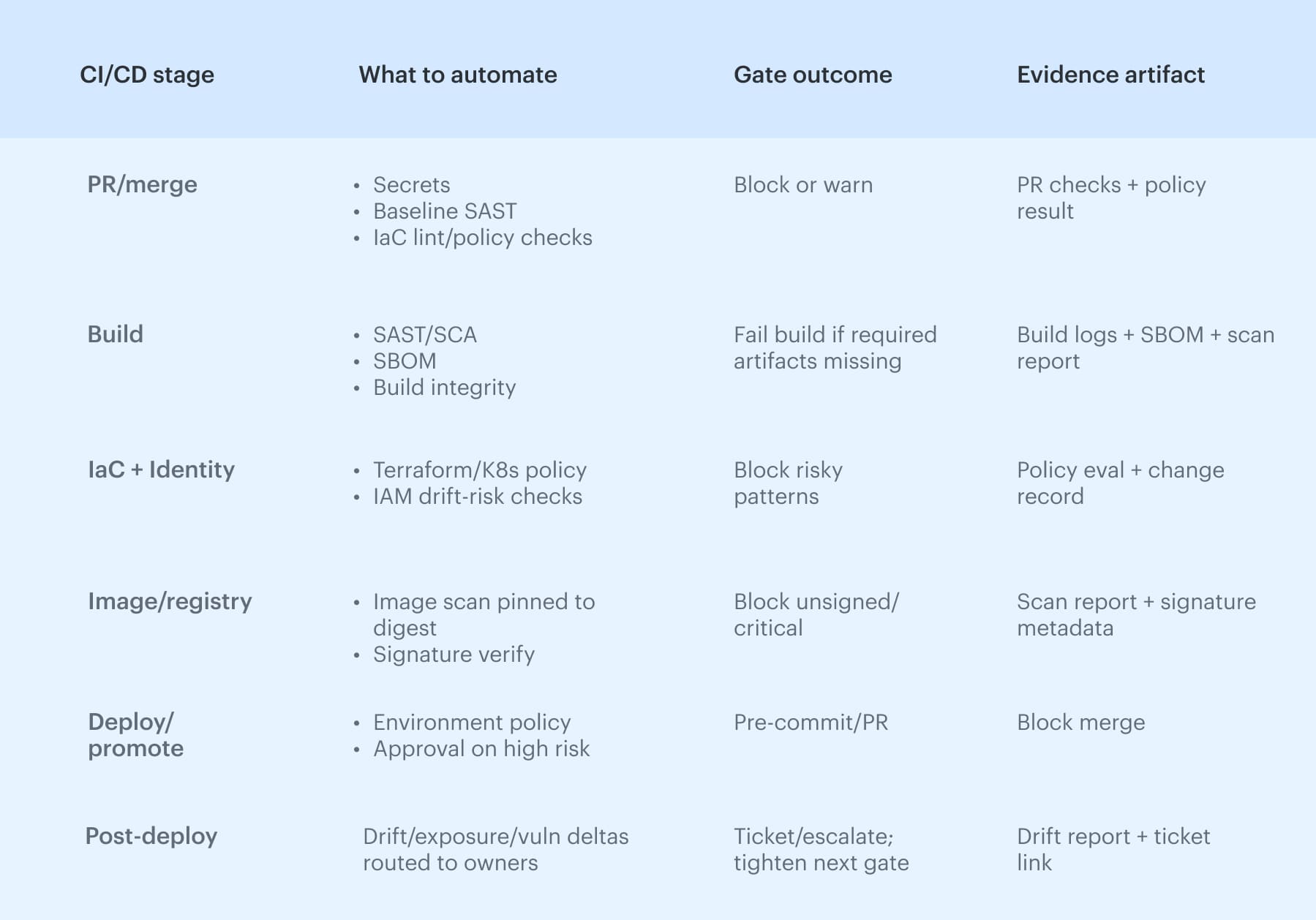Viewport: 1316px width, 920px height.
Task: Select the 'Gate outcome' header text
Action: tap(812, 75)
